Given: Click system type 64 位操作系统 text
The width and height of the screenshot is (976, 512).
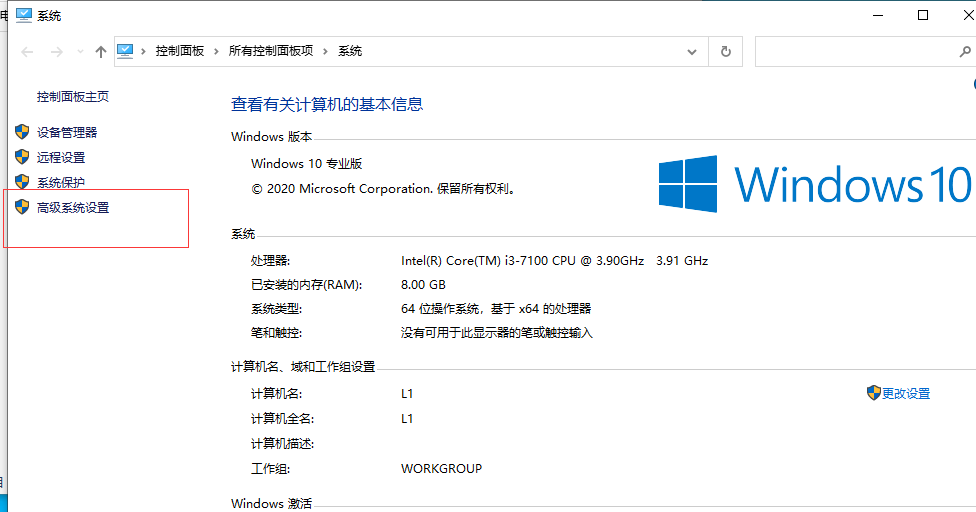Looking at the screenshot, I should (x=496, y=309).
